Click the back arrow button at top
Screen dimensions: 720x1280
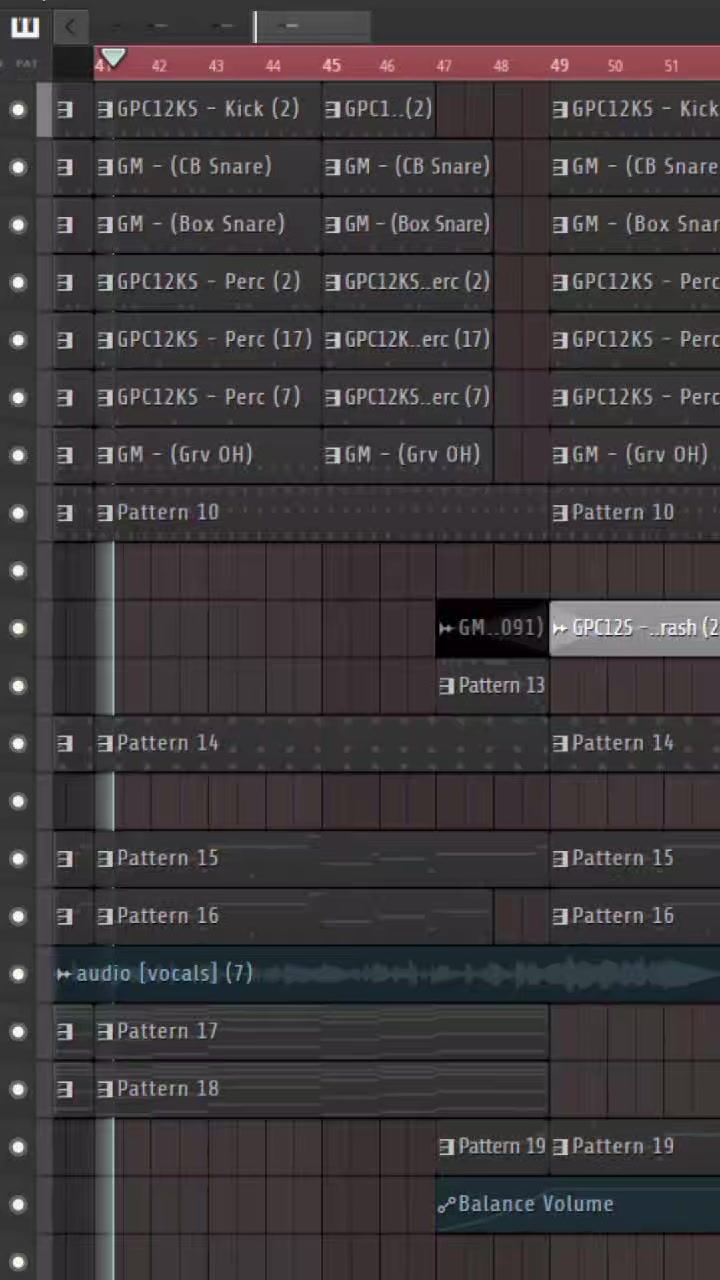70,27
